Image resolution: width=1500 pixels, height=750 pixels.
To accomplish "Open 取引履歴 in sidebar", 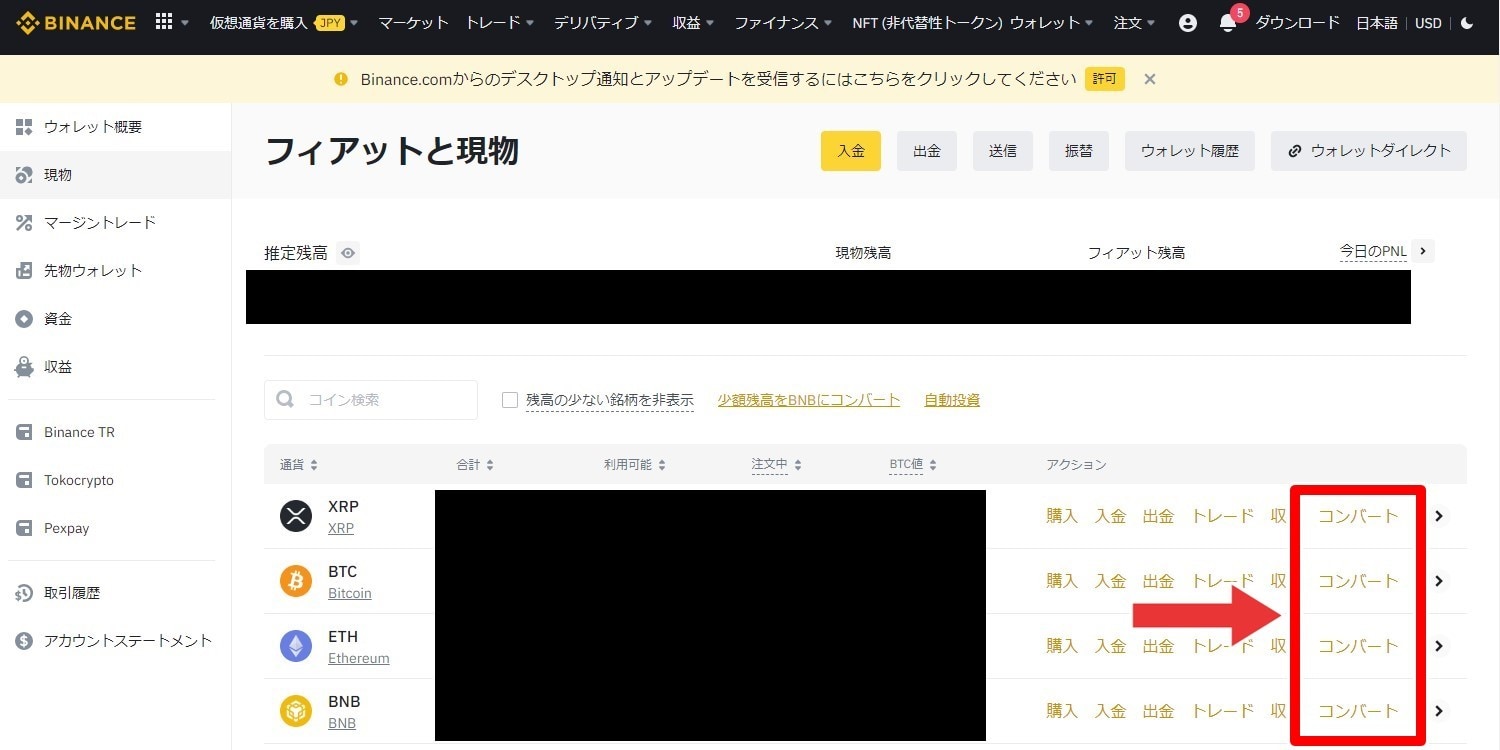I will coord(115,593).
